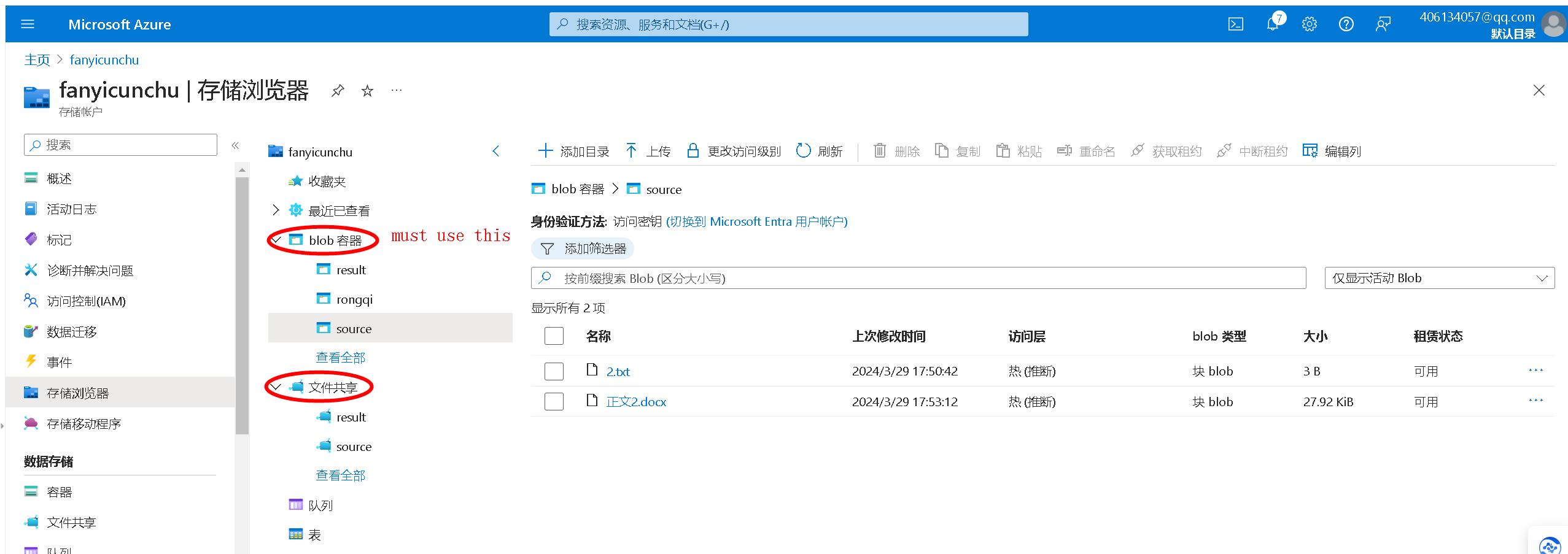
Task: Click the 复制 copy toolbar button
Action: (957, 151)
